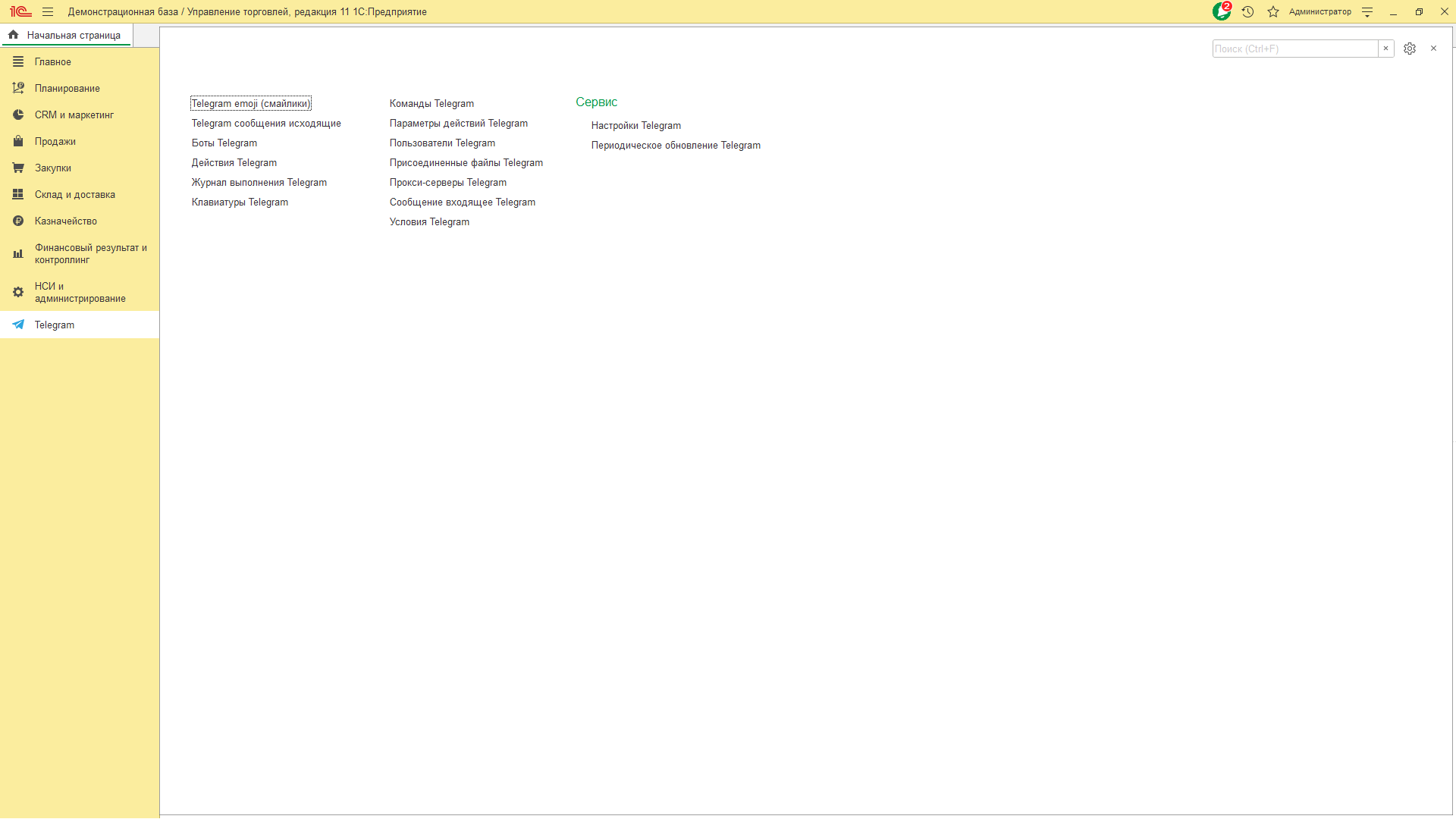Open Периодическое обновление Telegram
1456x819 pixels.
pyautogui.click(x=676, y=145)
